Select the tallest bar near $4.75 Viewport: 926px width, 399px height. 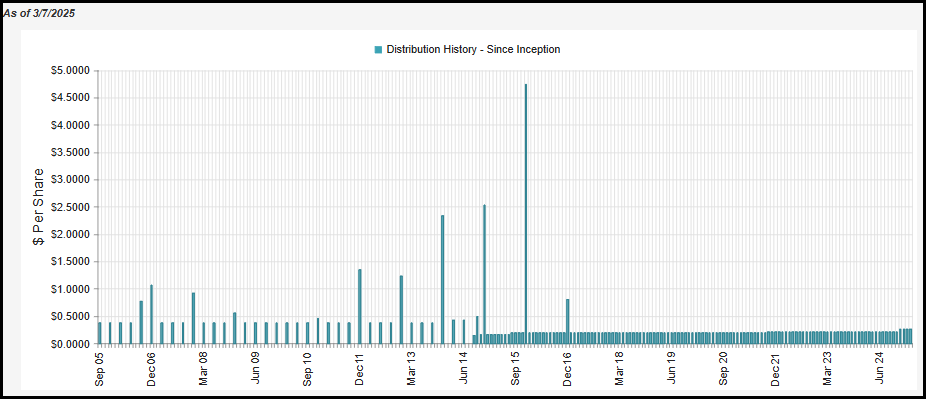click(x=526, y=214)
